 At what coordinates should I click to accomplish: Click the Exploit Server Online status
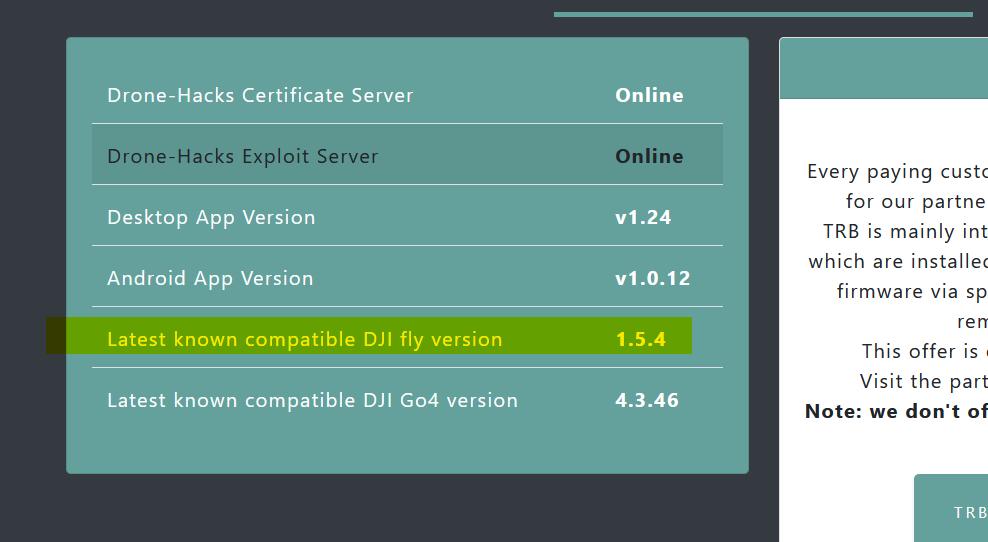[x=649, y=156]
